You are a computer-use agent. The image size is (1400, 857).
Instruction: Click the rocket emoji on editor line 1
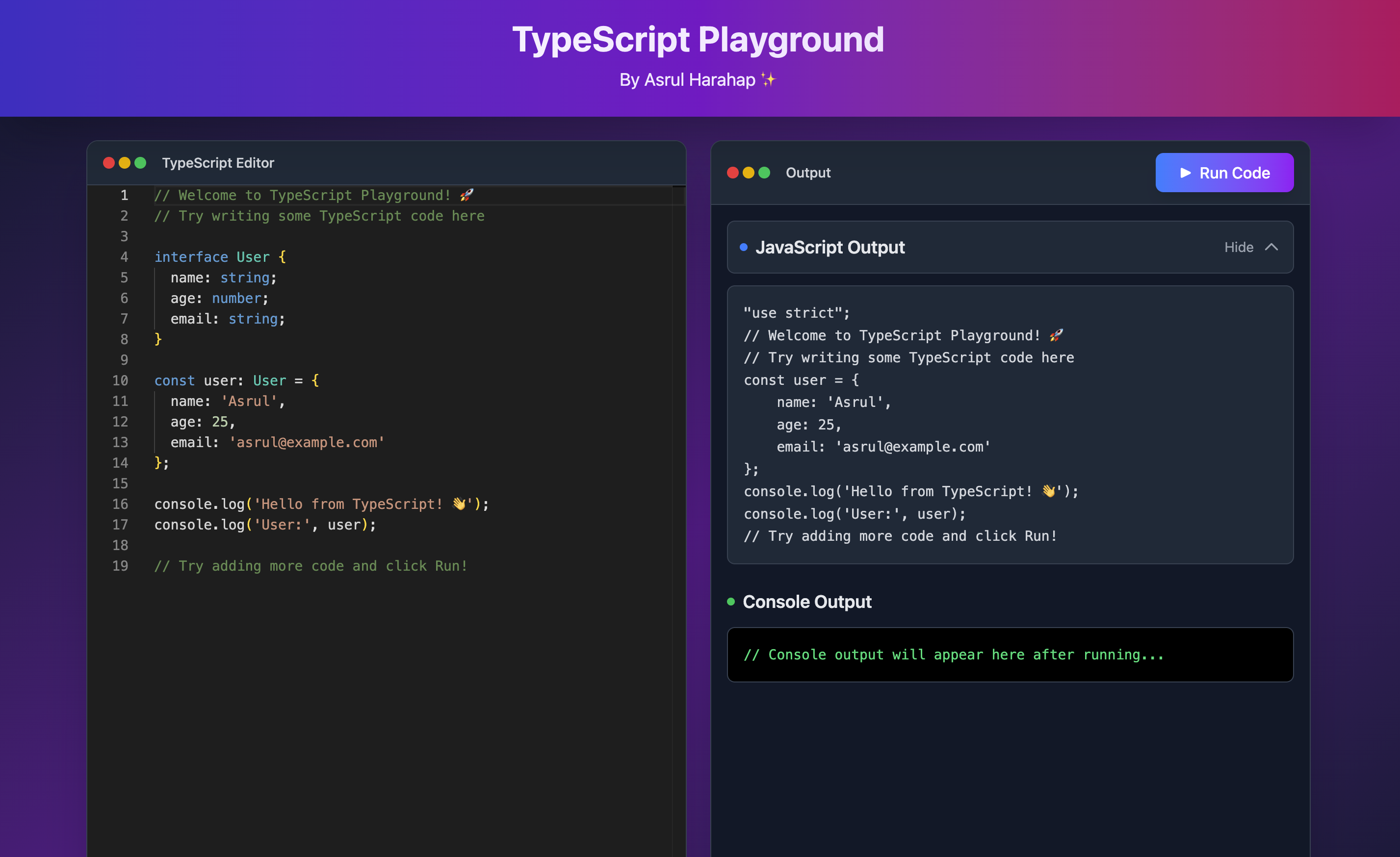click(x=467, y=195)
